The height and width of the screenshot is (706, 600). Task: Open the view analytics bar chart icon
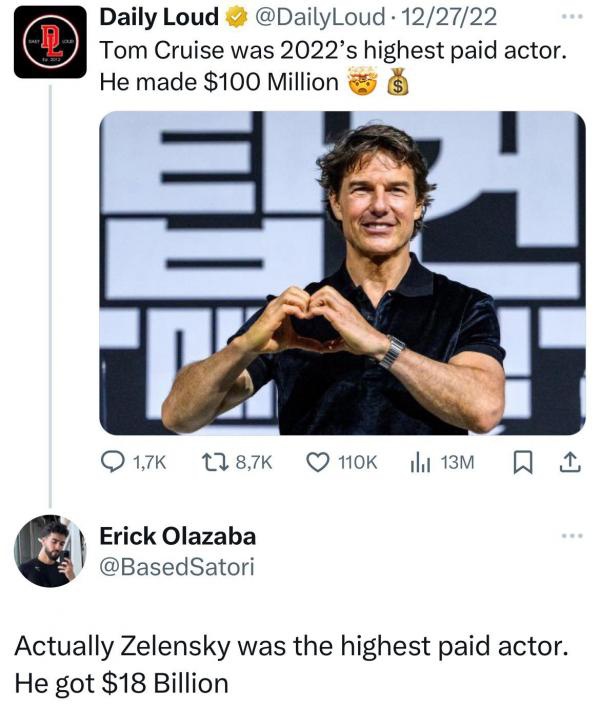(420, 462)
